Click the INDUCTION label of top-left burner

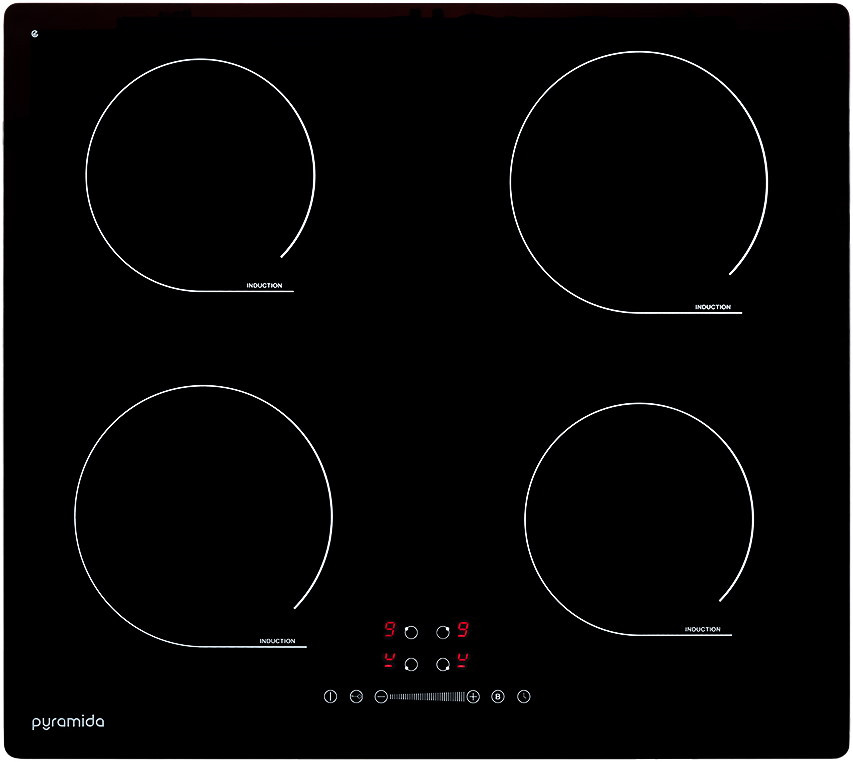pos(265,286)
